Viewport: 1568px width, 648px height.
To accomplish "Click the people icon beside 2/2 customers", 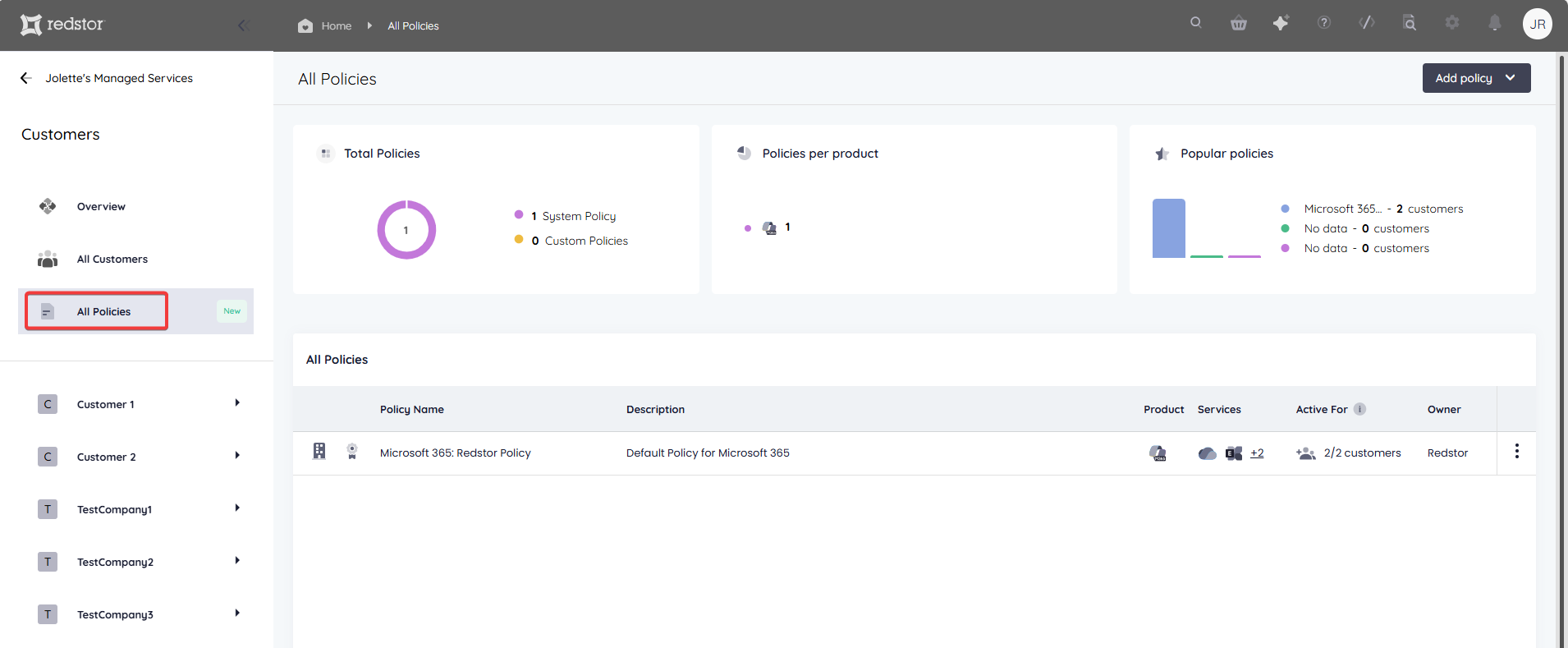I will tap(1306, 453).
